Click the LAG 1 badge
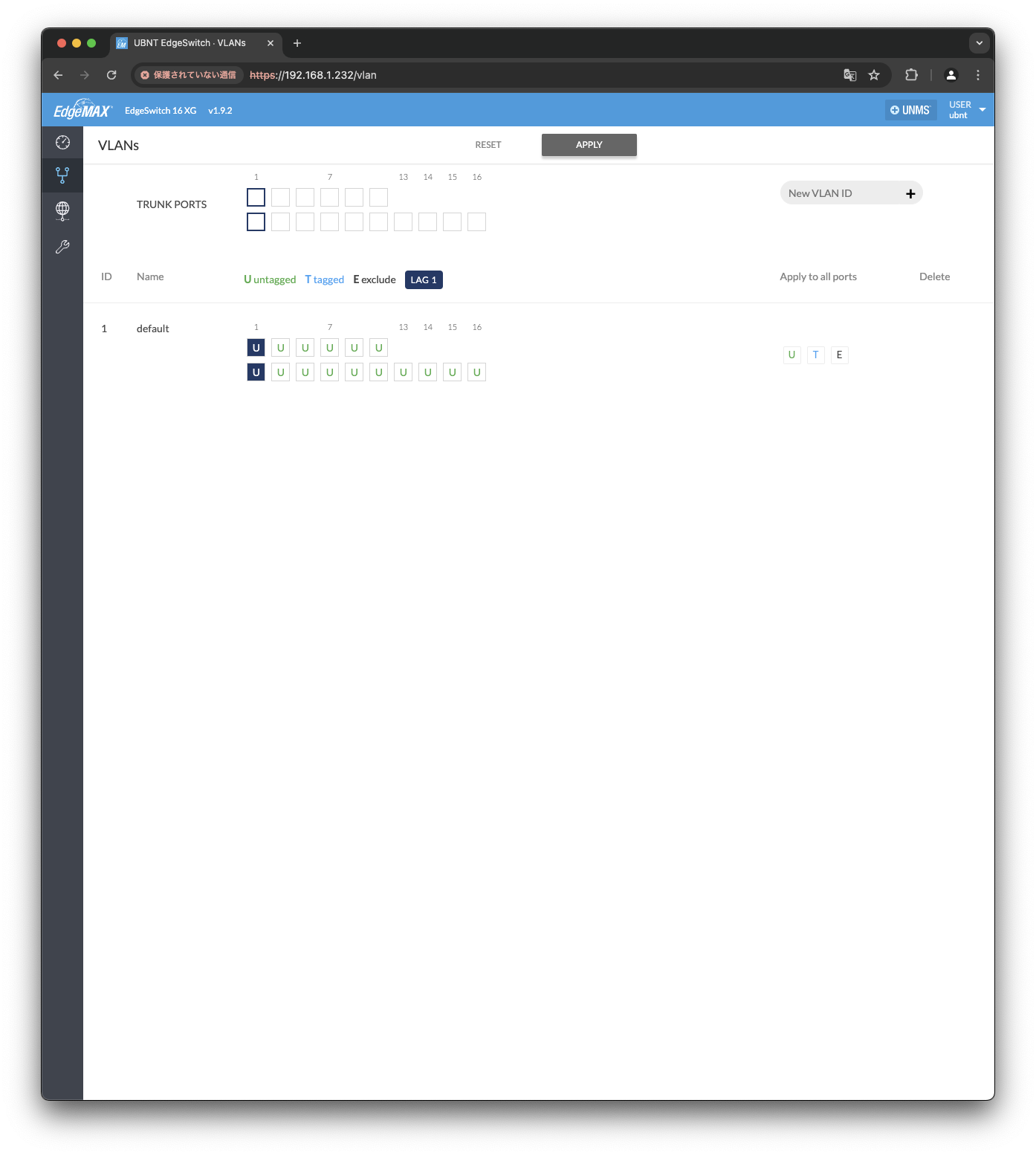1036x1155 pixels. pyautogui.click(x=424, y=279)
